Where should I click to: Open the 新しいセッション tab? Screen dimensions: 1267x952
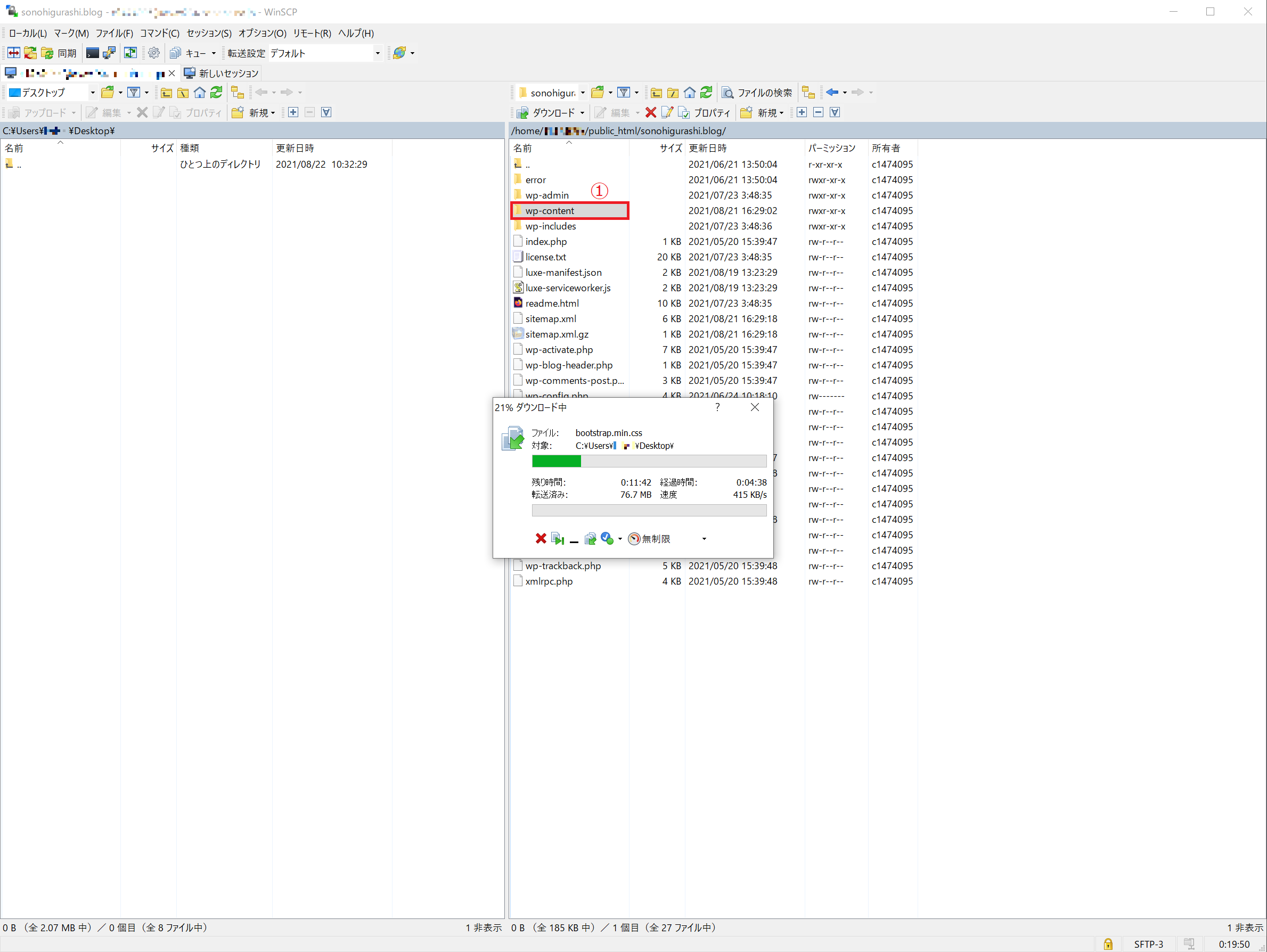coord(222,73)
